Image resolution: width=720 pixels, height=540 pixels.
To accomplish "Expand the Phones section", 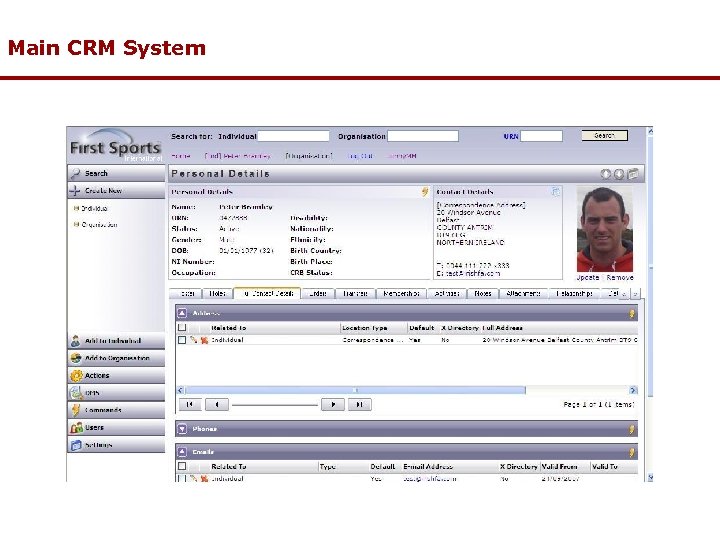I will [182, 429].
